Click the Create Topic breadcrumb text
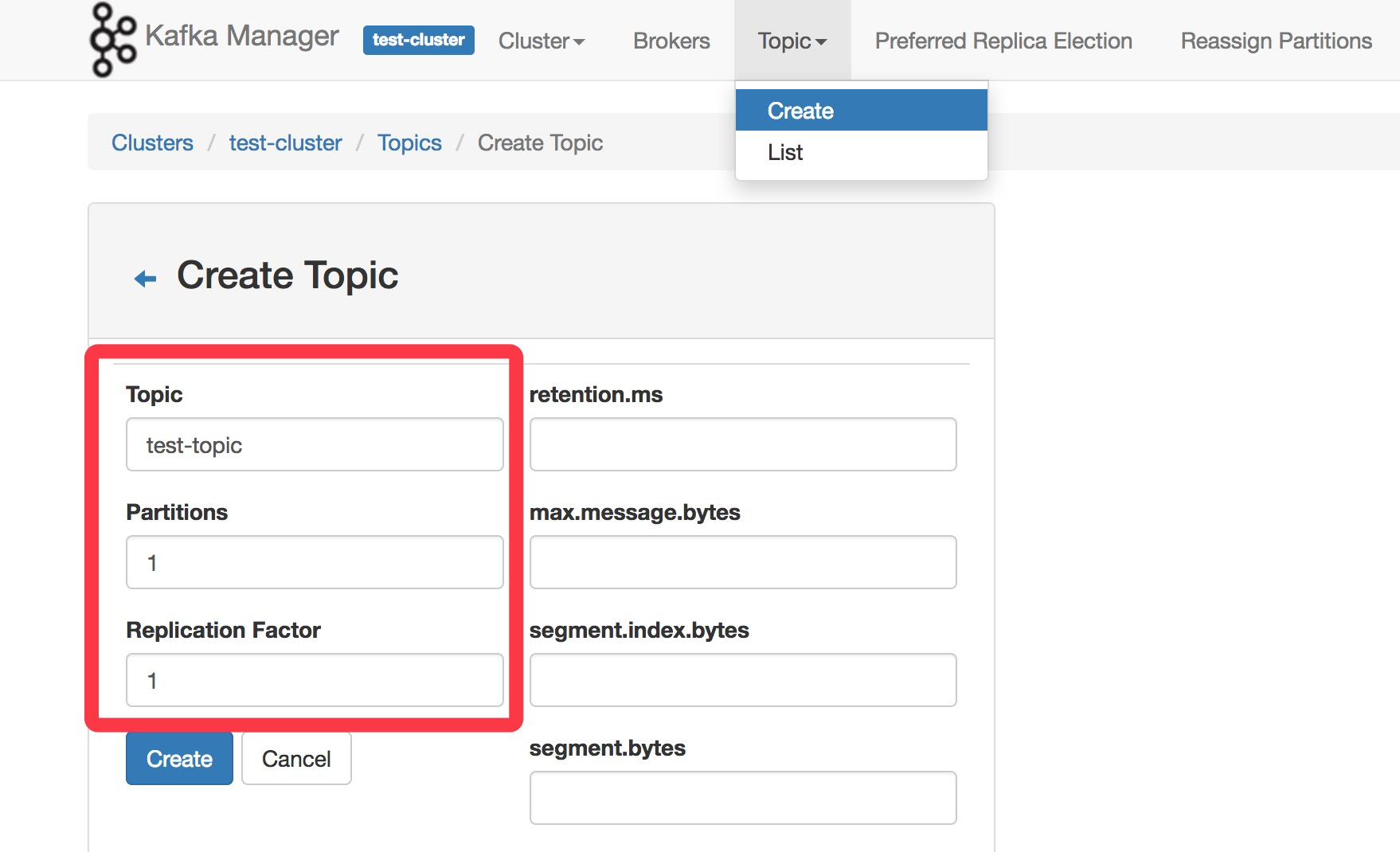Viewport: 1400px width, 852px height. (540, 143)
